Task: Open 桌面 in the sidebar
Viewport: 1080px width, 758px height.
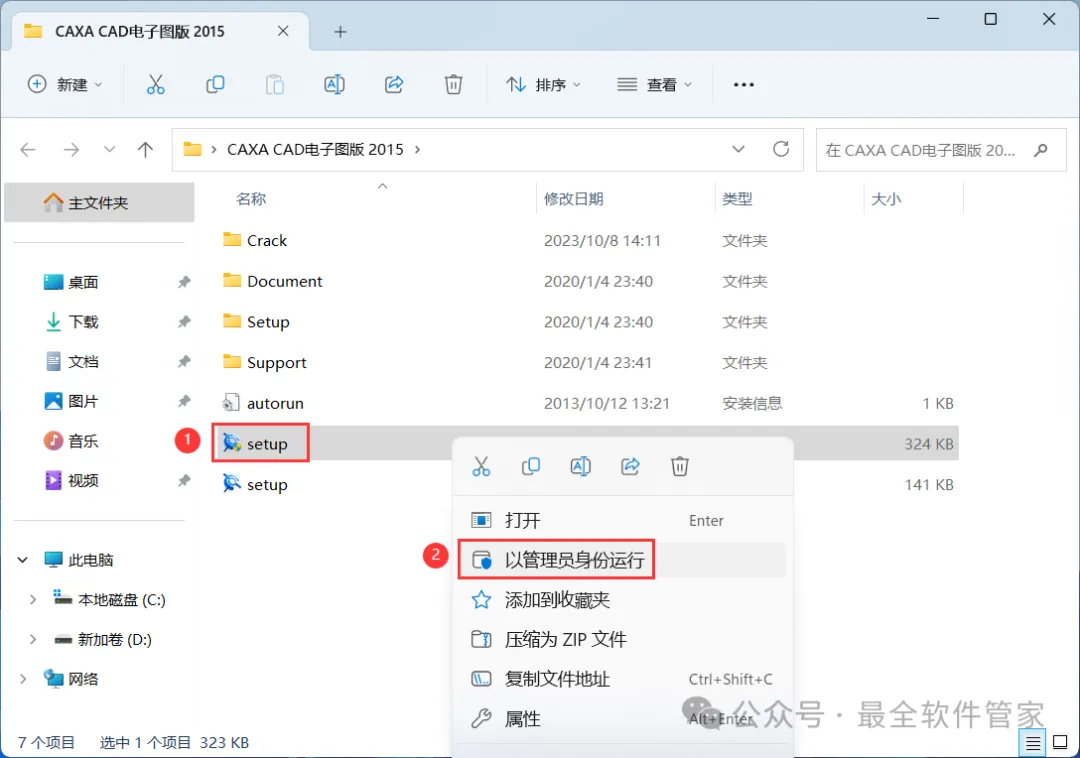Action: tap(83, 282)
